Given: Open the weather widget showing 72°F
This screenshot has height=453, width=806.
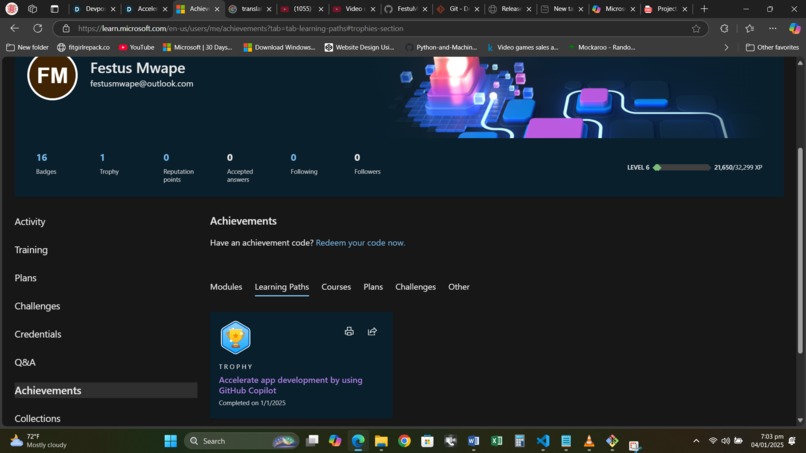Looking at the screenshot, I should pyautogui.click(x=39, y=441).
